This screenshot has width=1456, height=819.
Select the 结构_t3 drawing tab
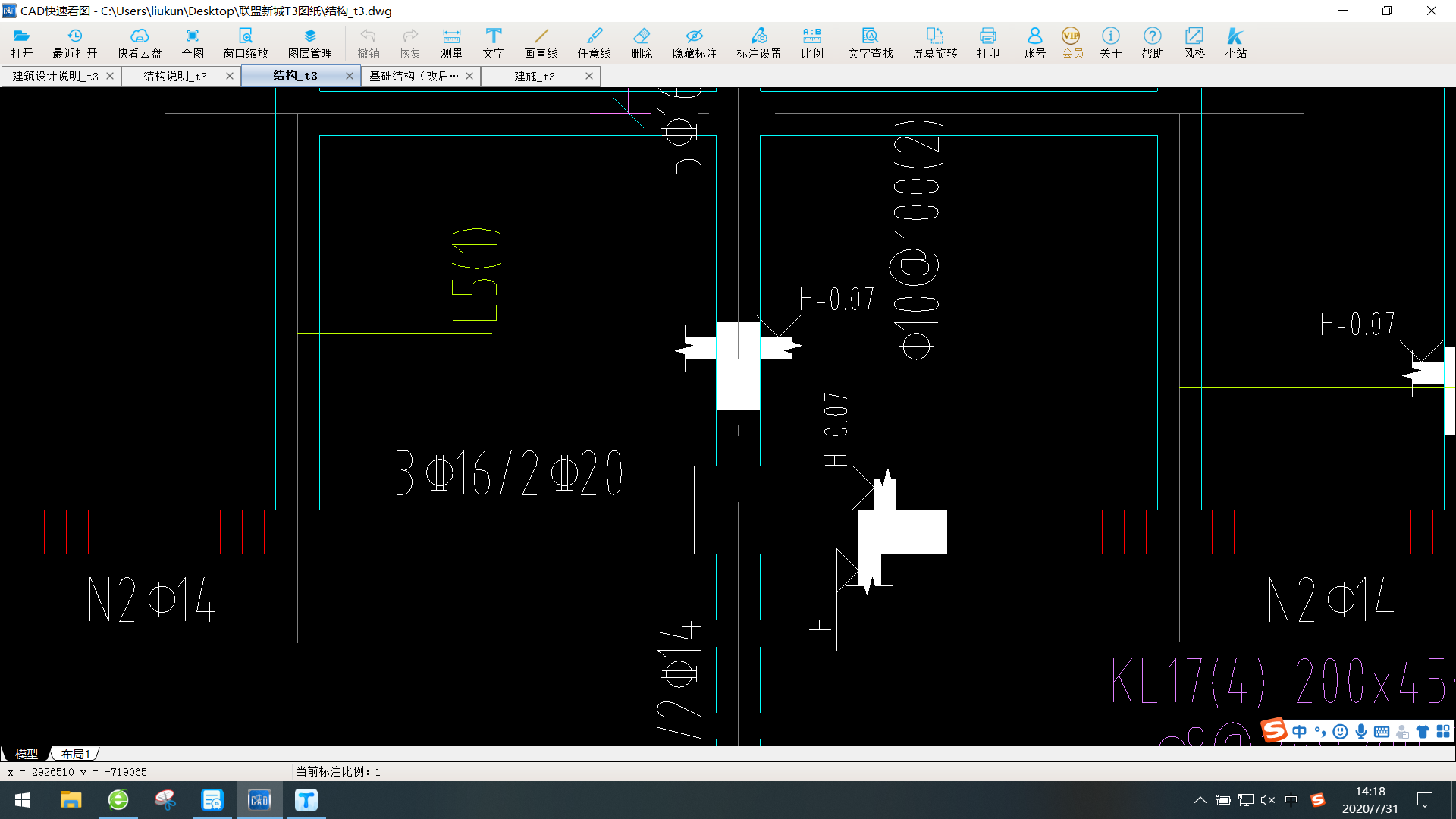coord(295,75)
